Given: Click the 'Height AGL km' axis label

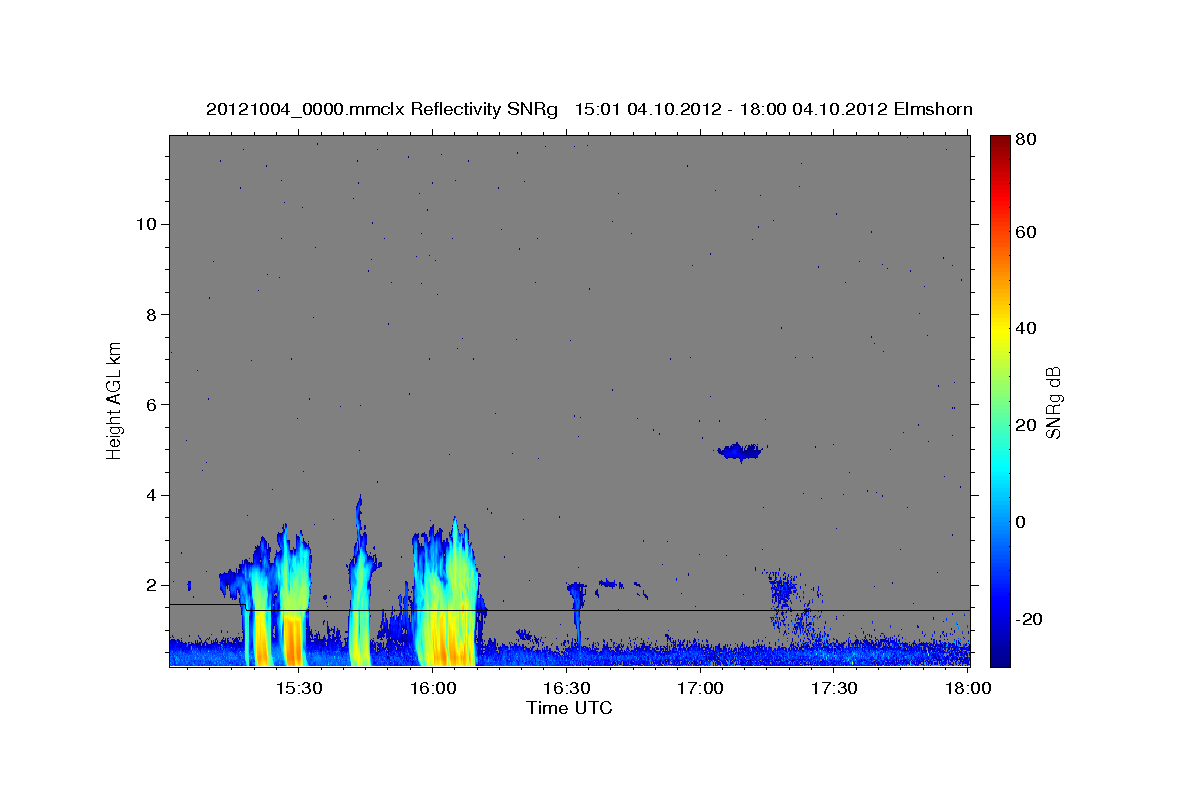Looking at the screenshot, I should 114,400.
